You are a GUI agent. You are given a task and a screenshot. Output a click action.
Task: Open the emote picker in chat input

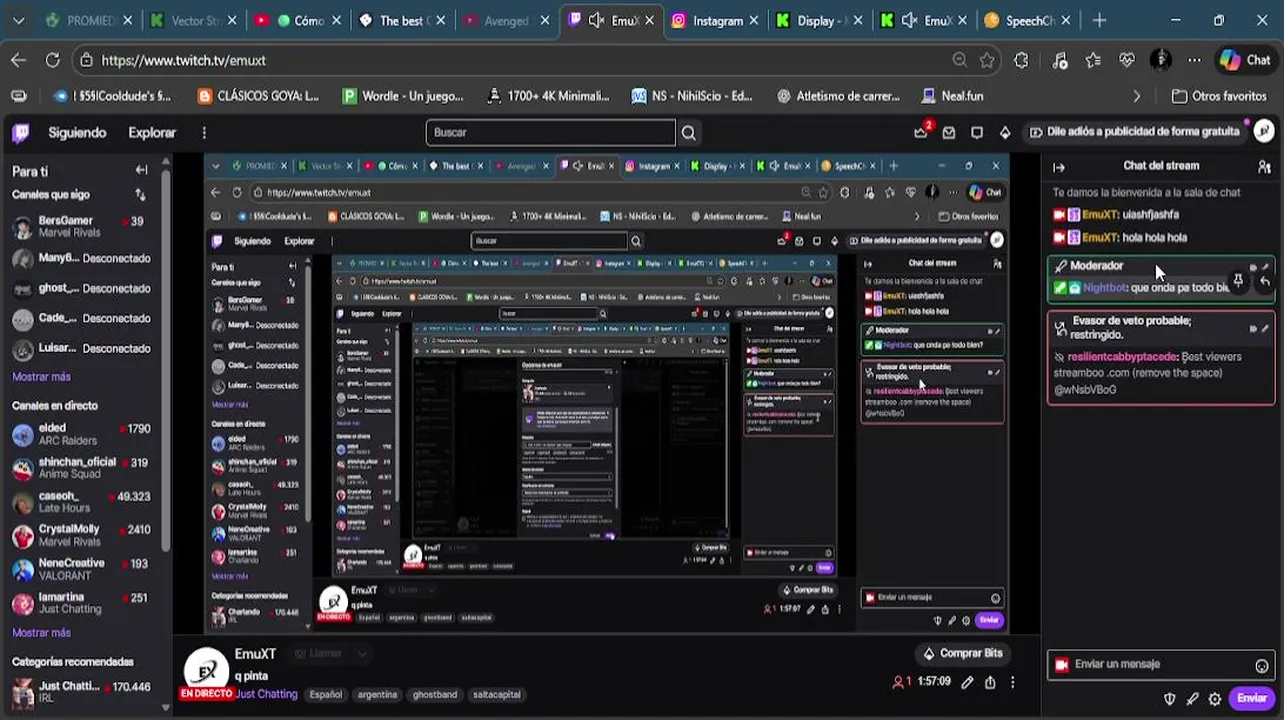[x=1262, y=665]
